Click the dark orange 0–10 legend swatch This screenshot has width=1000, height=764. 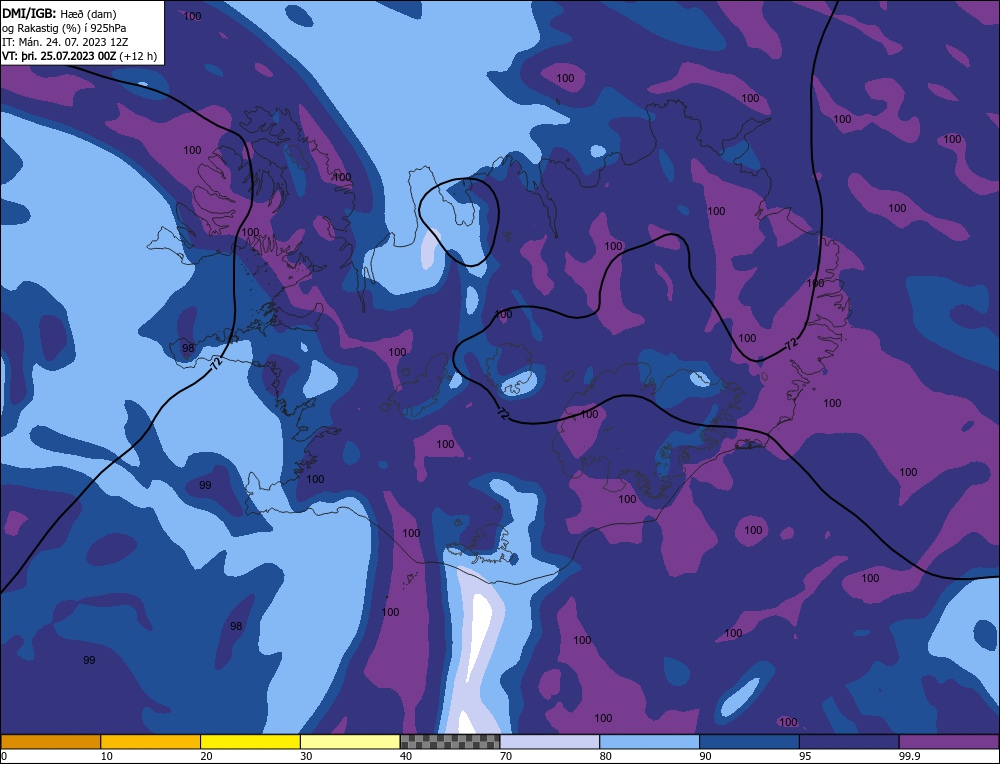[50, 741]
